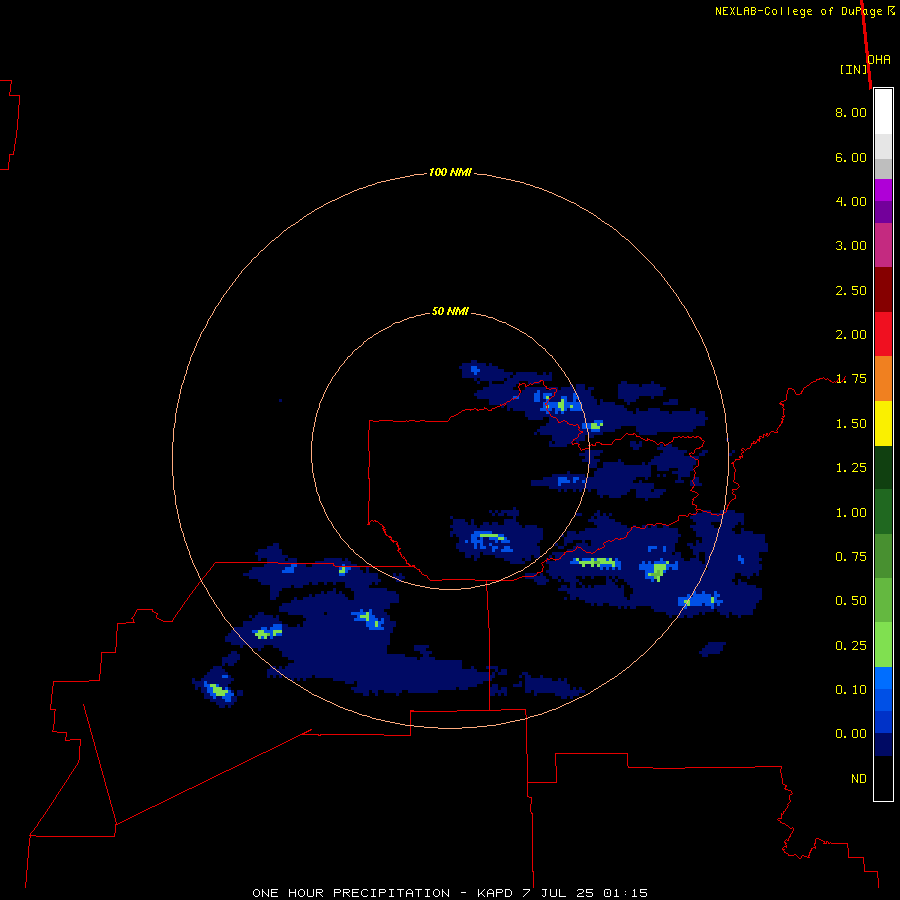Click the '7 JUL 25' date text
This screenshot has height=900, width=900.
558,893
